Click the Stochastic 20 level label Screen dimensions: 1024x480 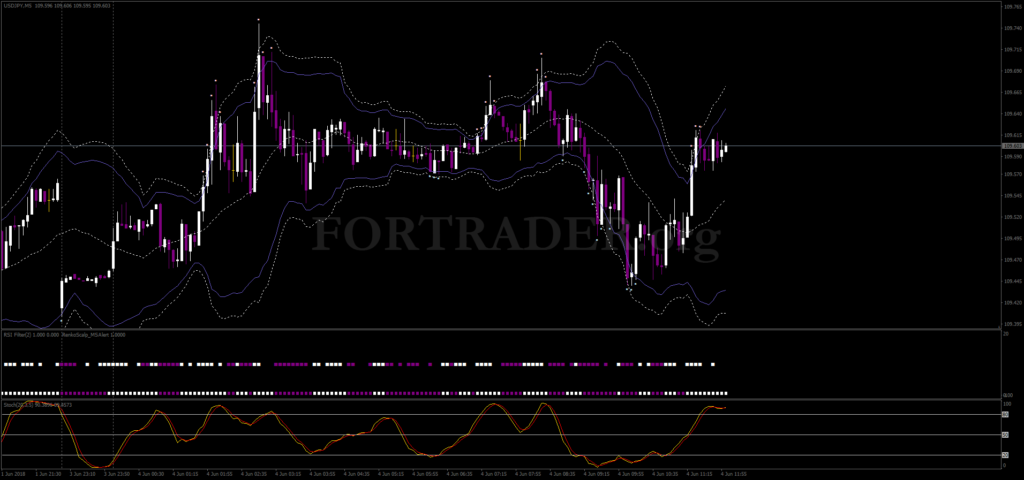1006,455
